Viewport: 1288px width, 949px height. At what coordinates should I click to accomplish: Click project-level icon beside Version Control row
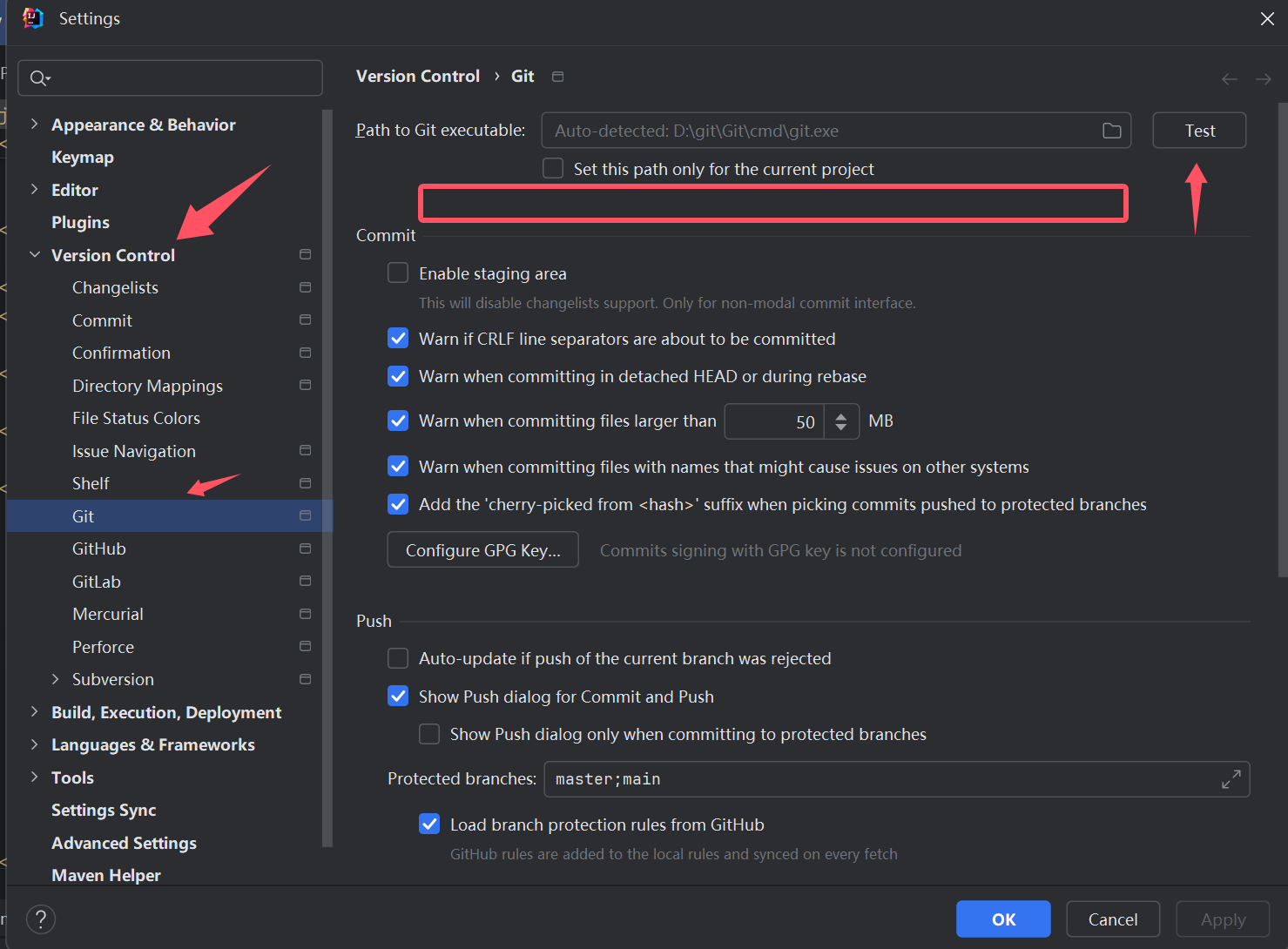click(x=305, y=254)
